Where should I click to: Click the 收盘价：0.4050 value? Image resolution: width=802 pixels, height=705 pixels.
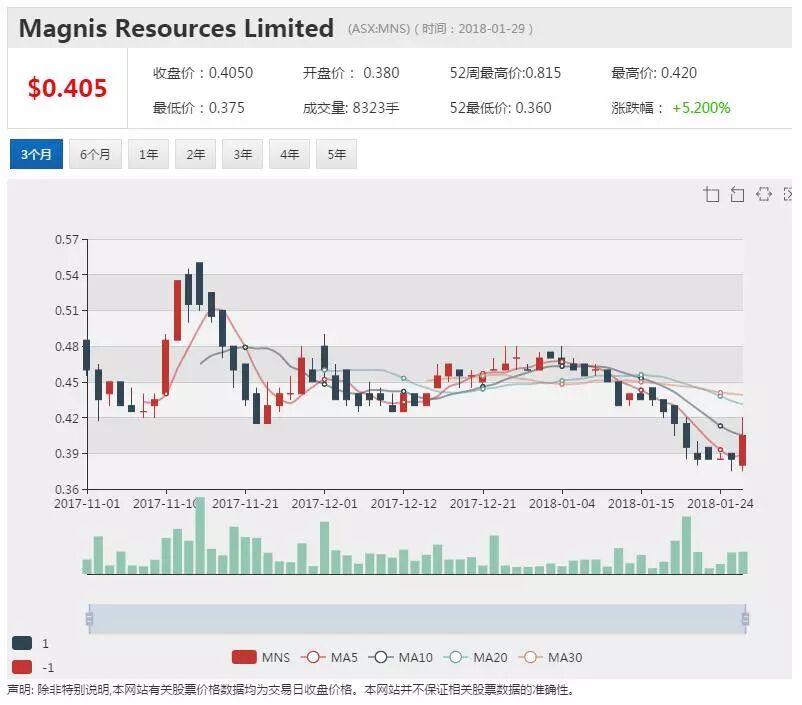click(x=203, y=73)
